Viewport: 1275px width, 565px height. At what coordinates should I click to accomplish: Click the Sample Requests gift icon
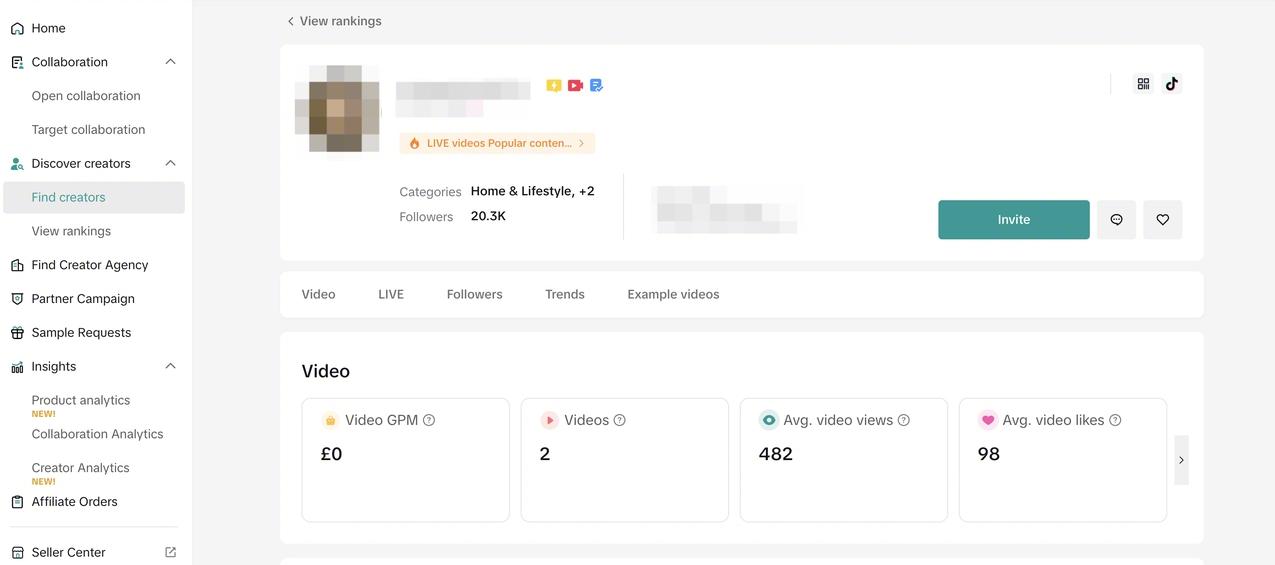(x=17, y=333)
